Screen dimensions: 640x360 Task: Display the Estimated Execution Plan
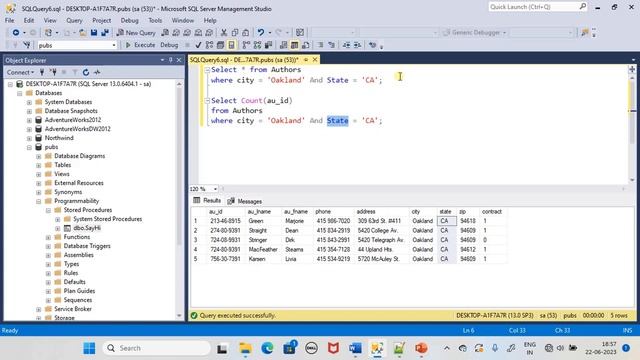209,45
